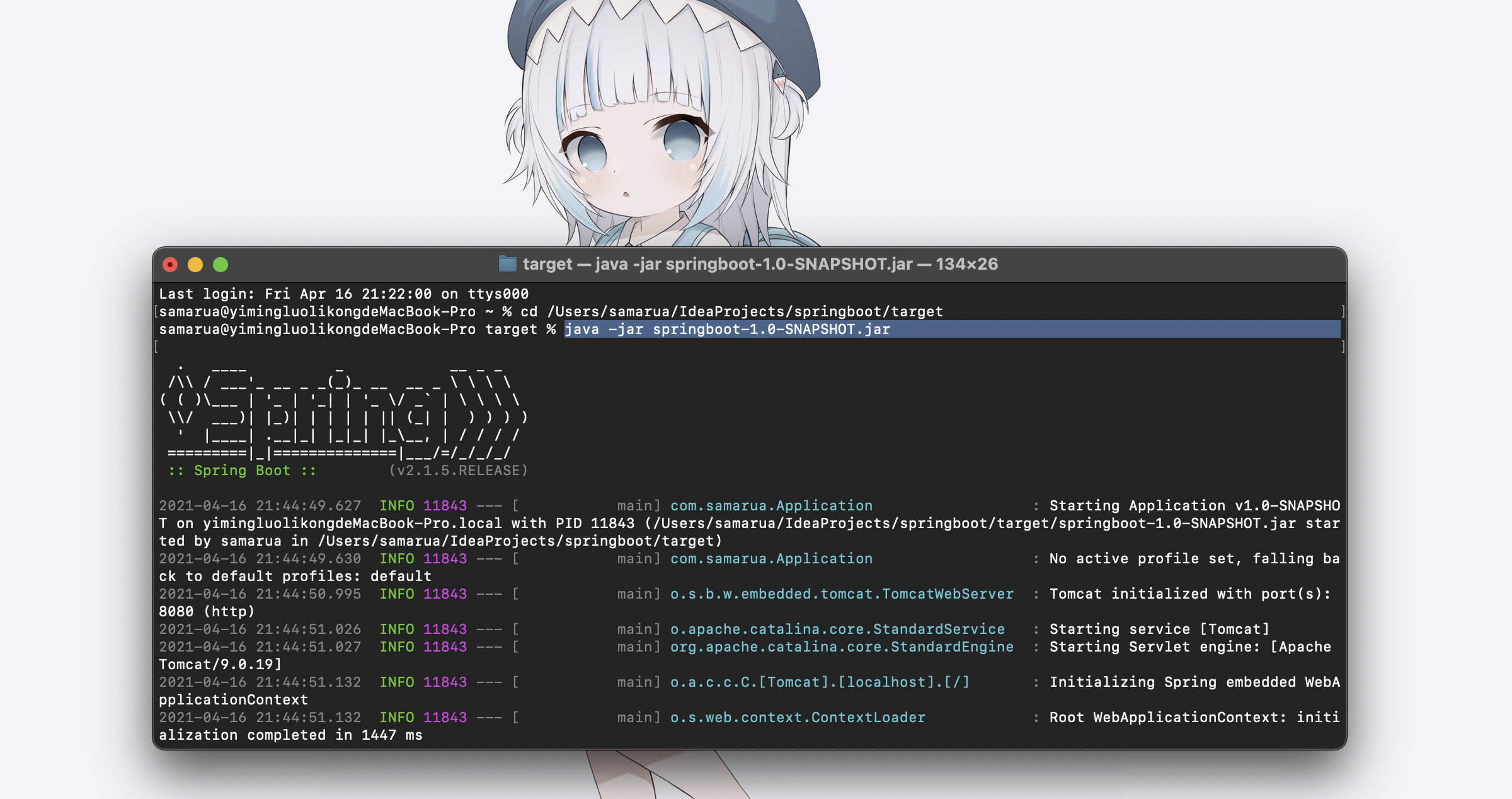Click 'Root WebApplicationContext: initi' message
1512x799 pixels.
pyautogui.click(x=1194, y=717)
